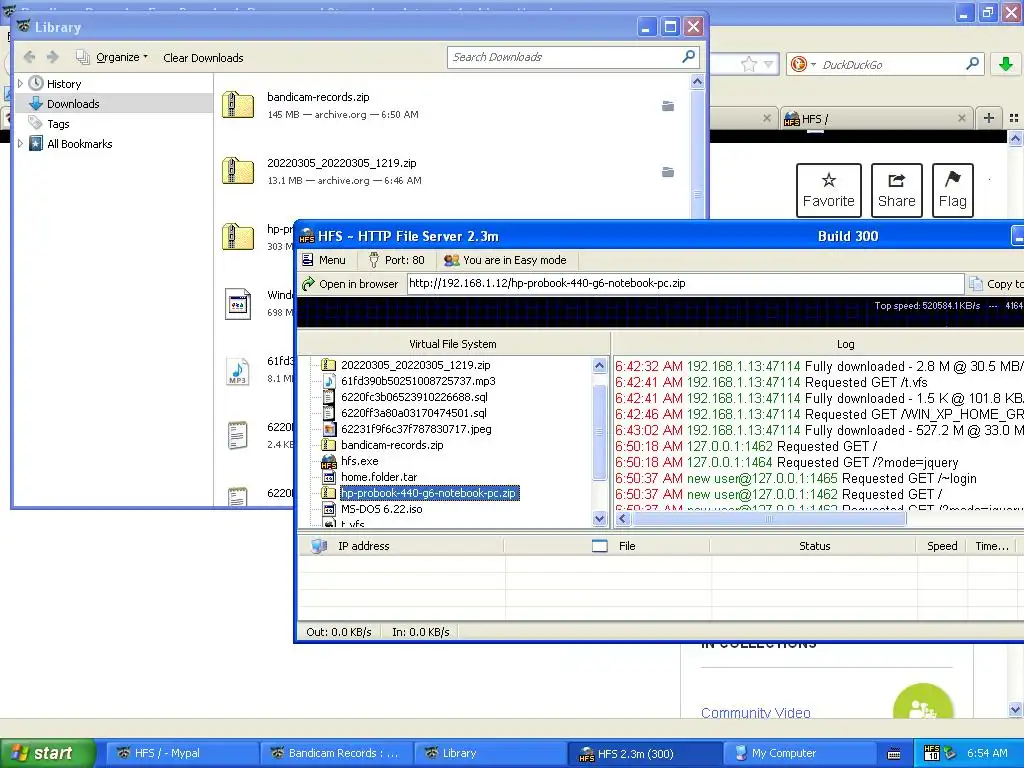Copy the HFS URL to clipboard
The height and width of the screenshot is (768, 1024).
point(997,284)
